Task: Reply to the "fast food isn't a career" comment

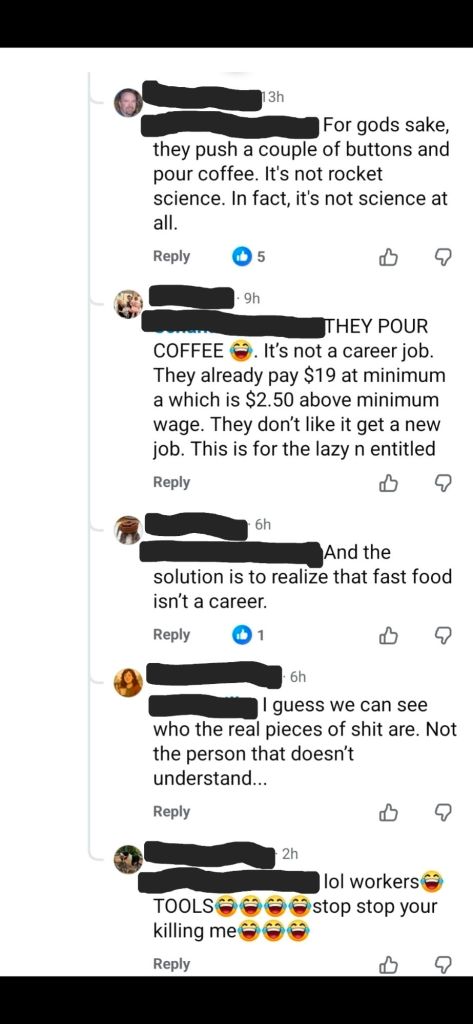Action: (x=171, y=635)
